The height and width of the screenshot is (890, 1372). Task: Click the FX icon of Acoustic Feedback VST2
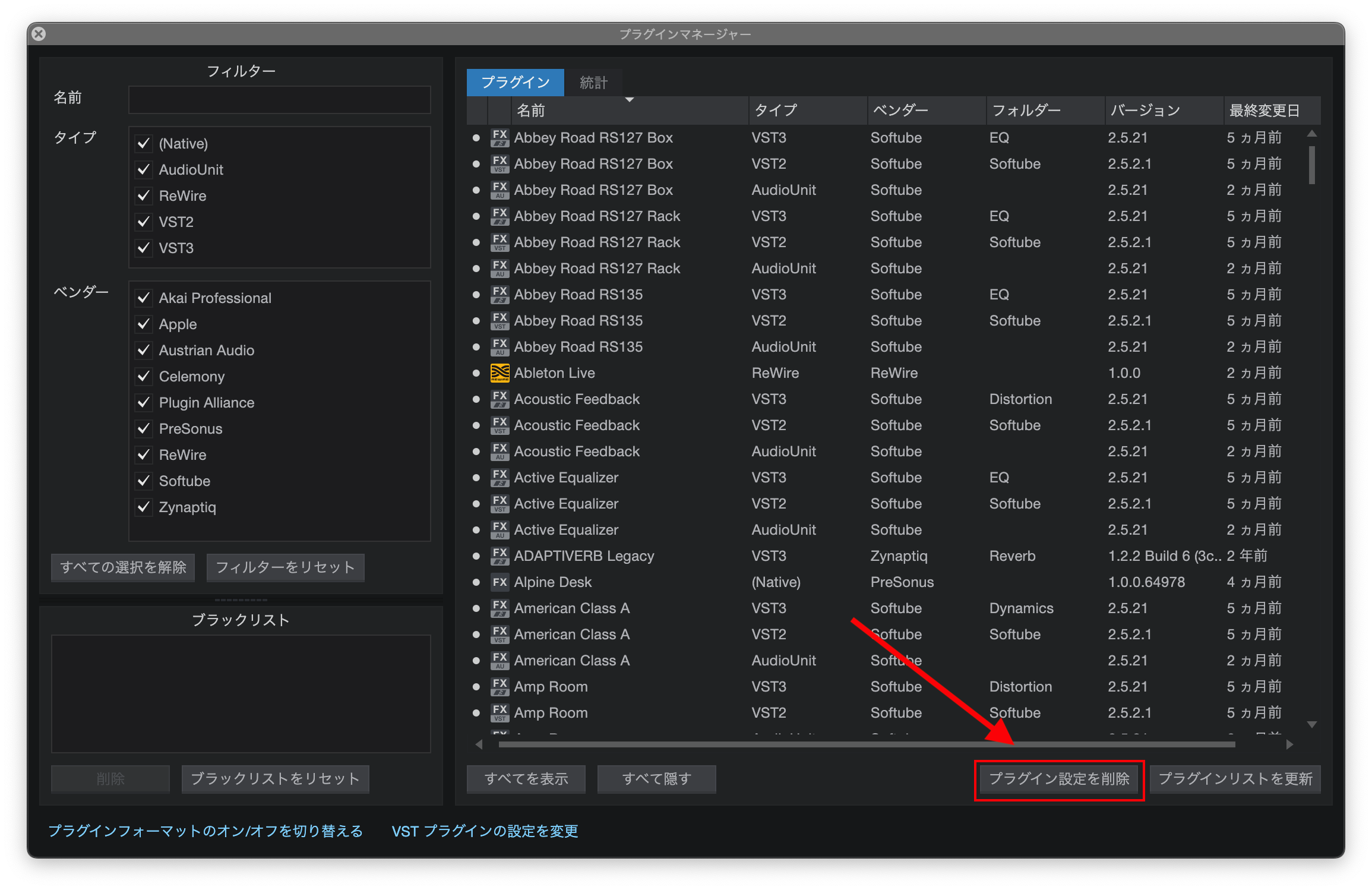500,425
